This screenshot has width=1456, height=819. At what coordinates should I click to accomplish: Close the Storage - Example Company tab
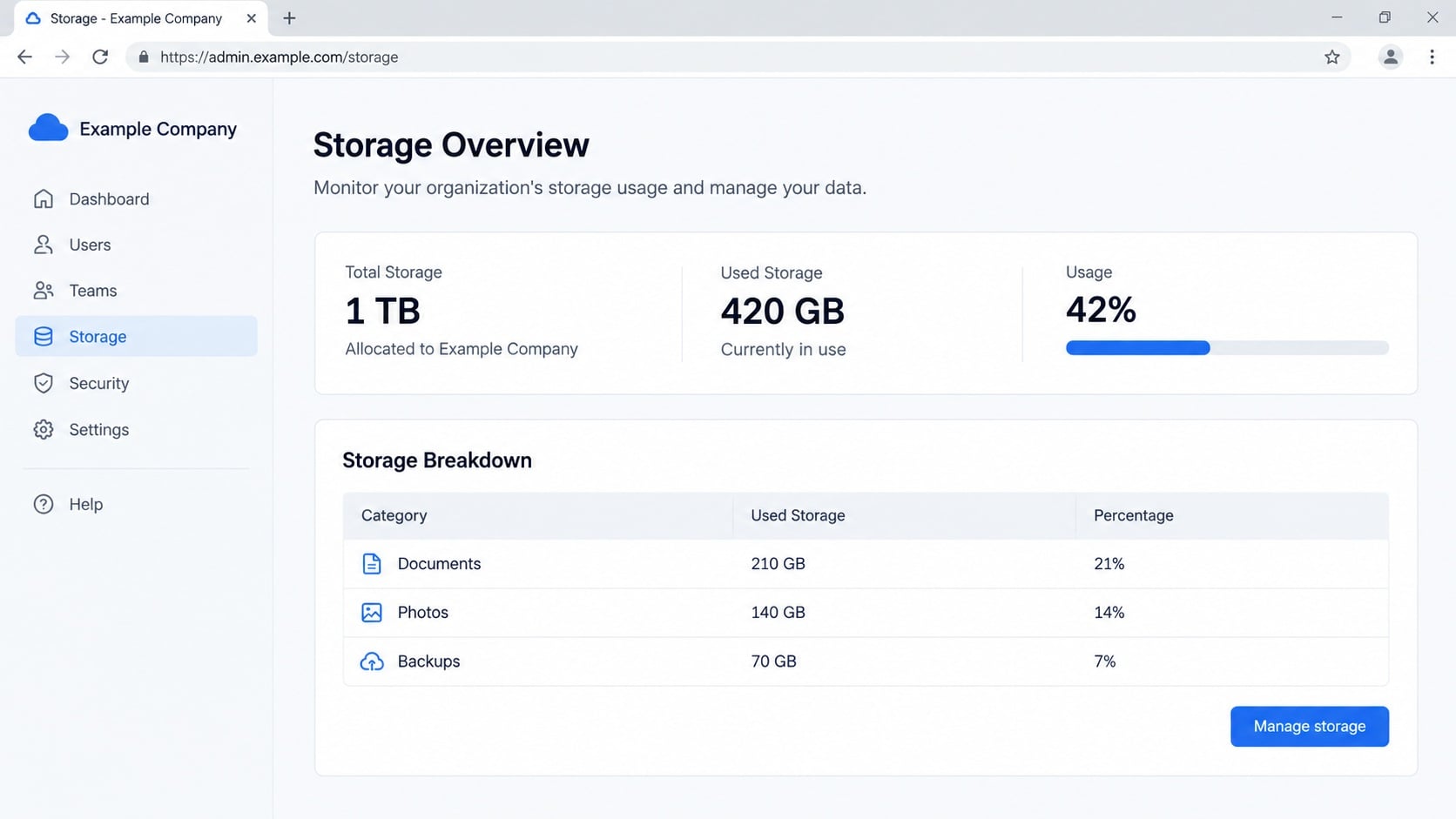point(251,18)
